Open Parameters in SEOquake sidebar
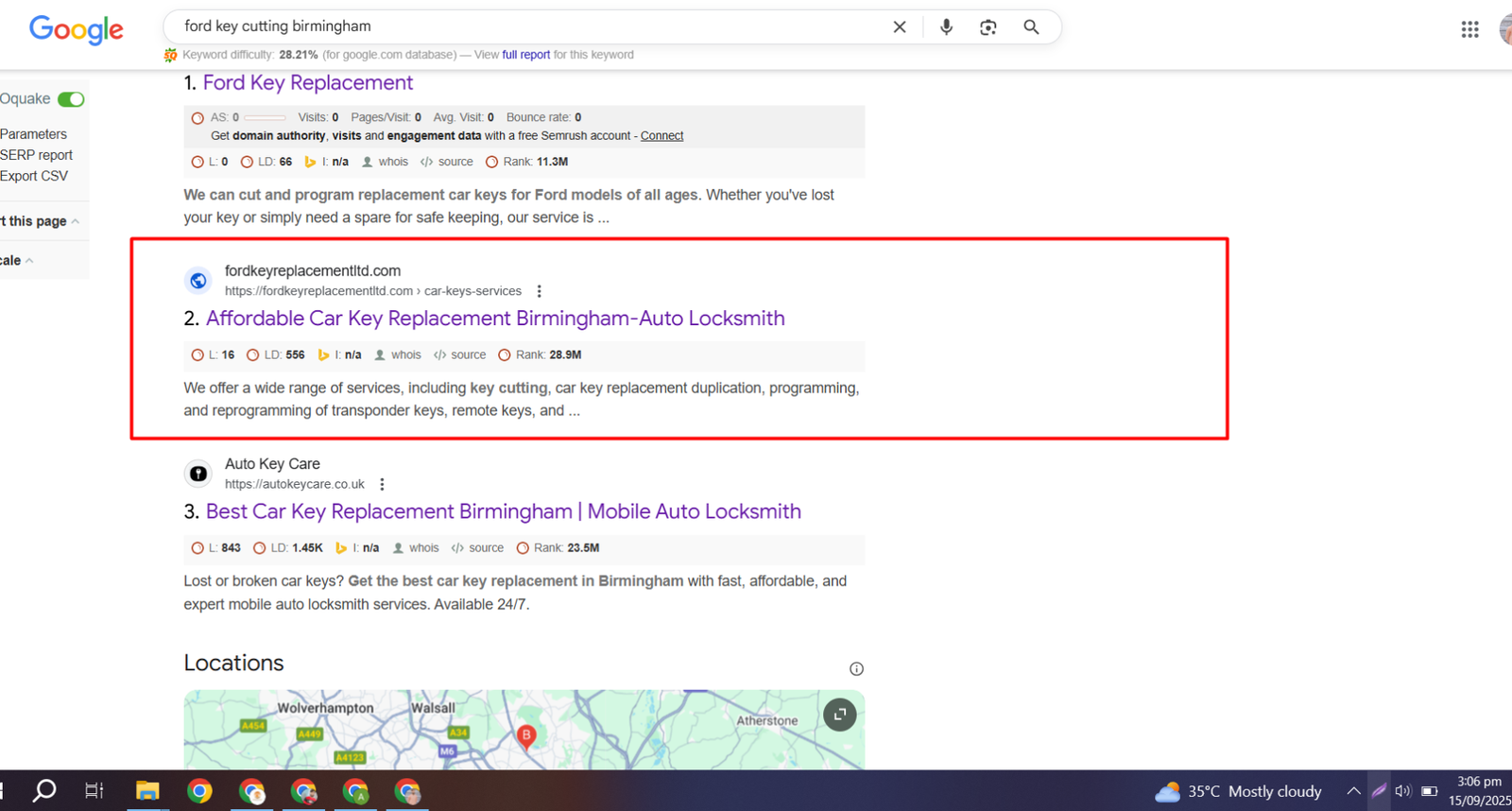This screenshot has height=811, width=1512. coord(33,134)
